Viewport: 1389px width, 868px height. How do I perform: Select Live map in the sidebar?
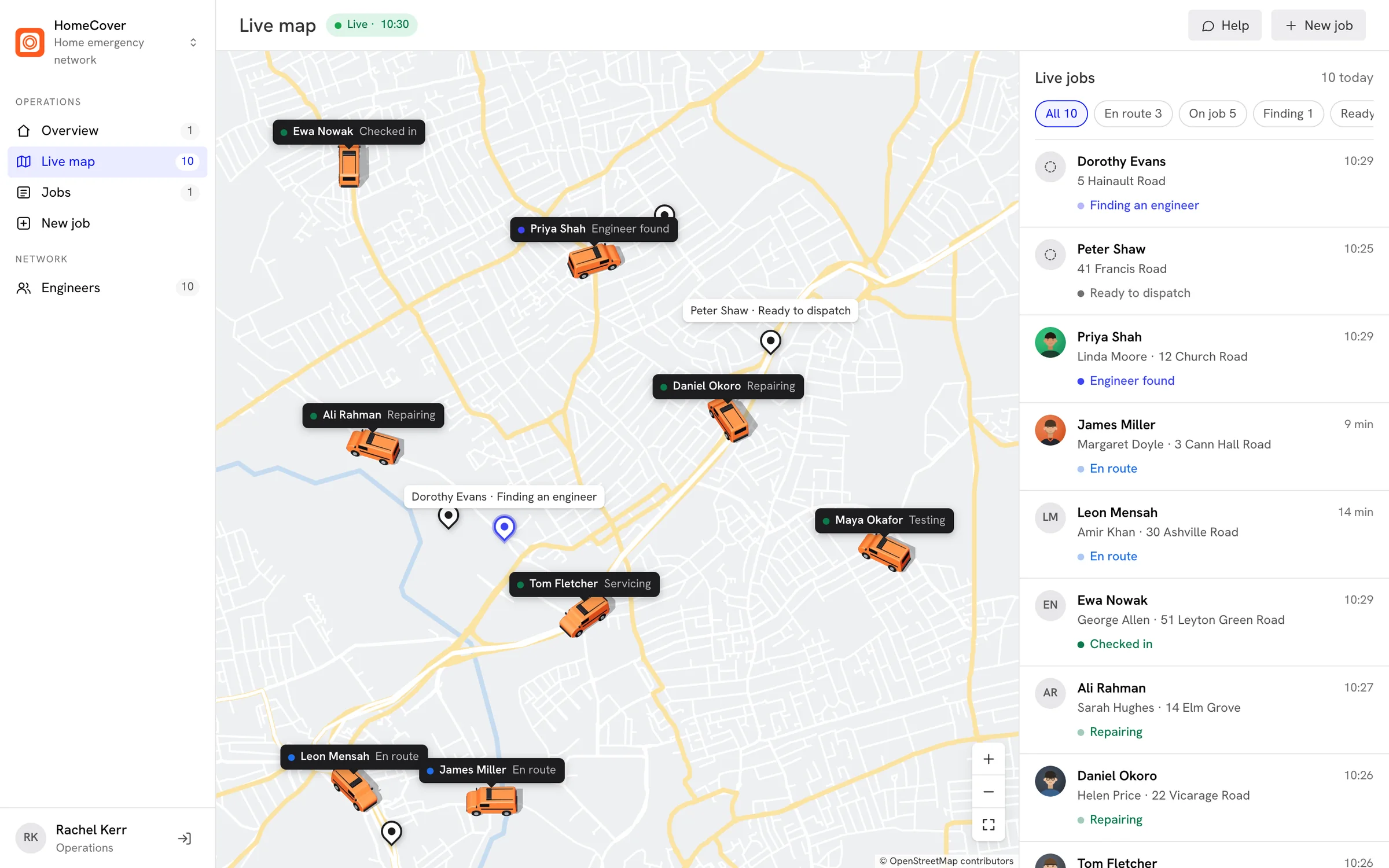click(108, 161)
